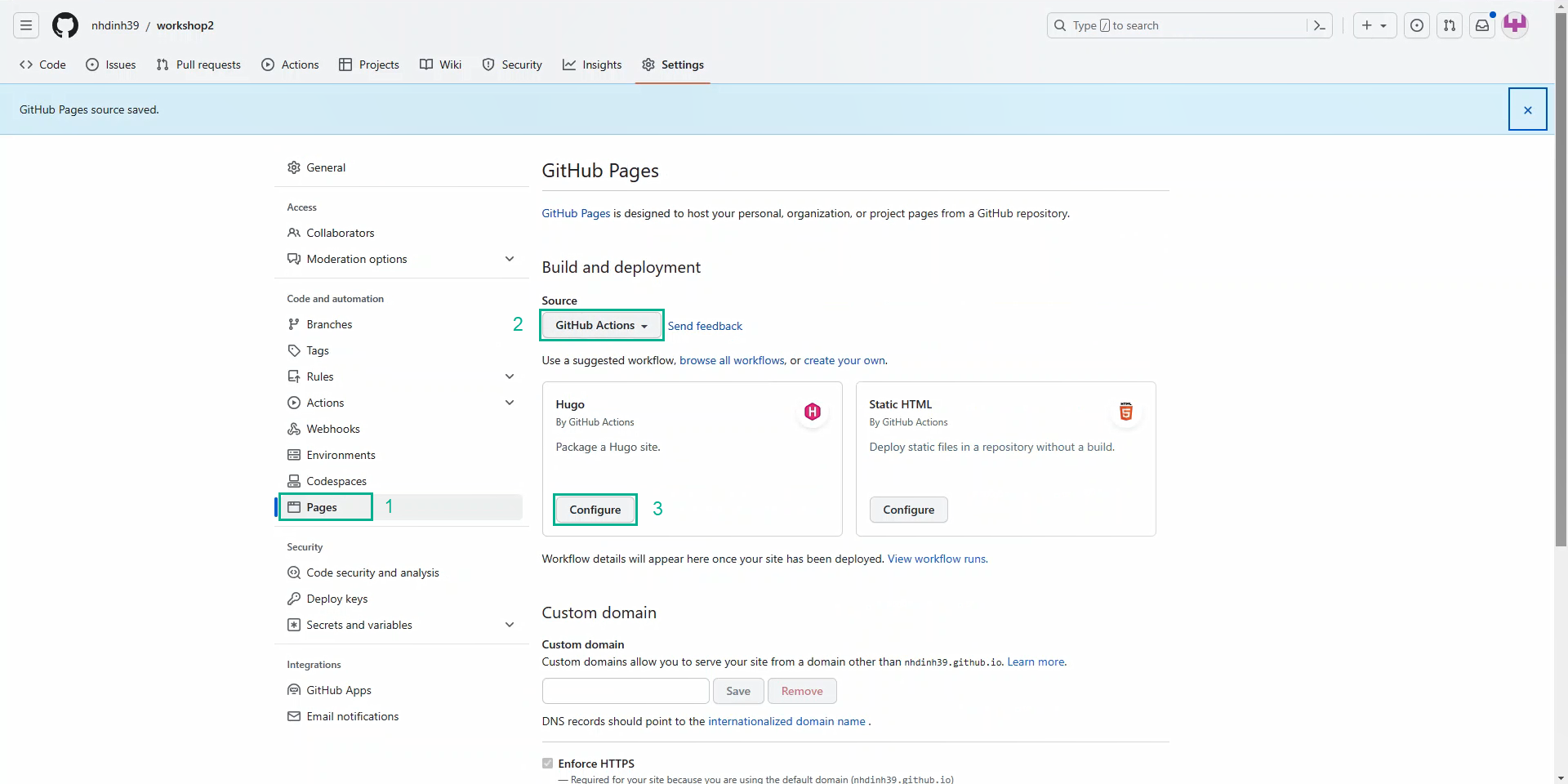Dismiss the GitHub Pages source saved banner
1568x784 pixels.
(x=1527, y=109)
